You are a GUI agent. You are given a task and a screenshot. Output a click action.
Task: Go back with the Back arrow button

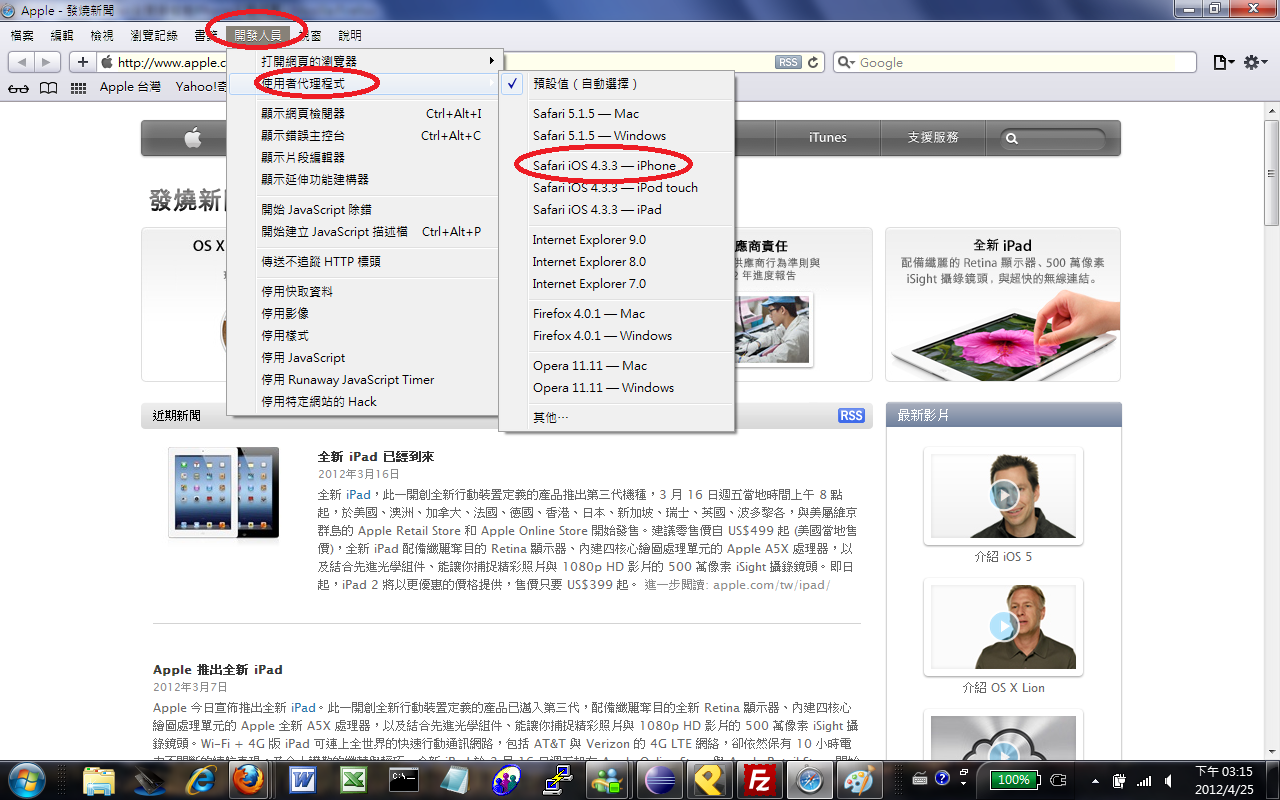click(22, 62)
